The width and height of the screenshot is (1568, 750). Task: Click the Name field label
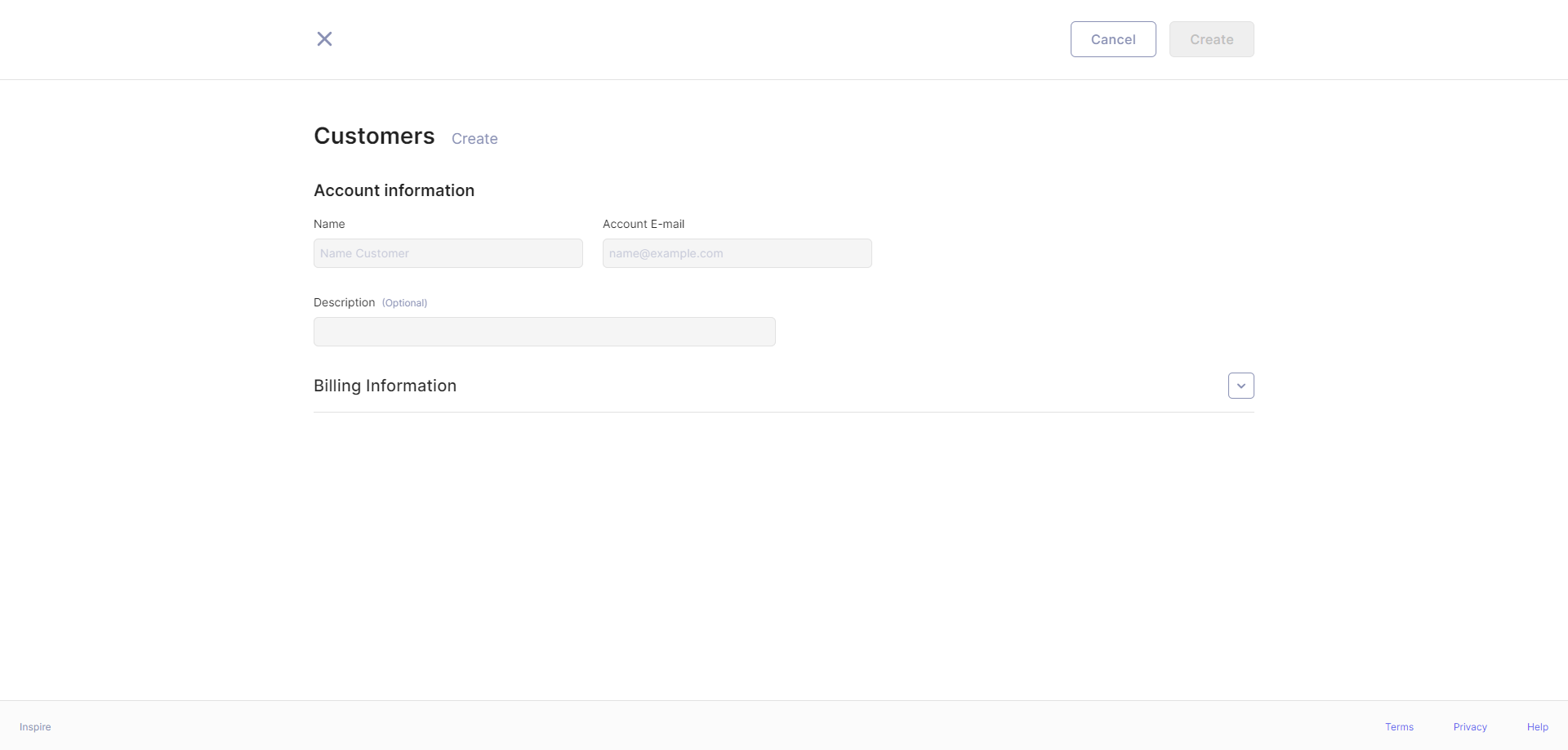[329, 224]
